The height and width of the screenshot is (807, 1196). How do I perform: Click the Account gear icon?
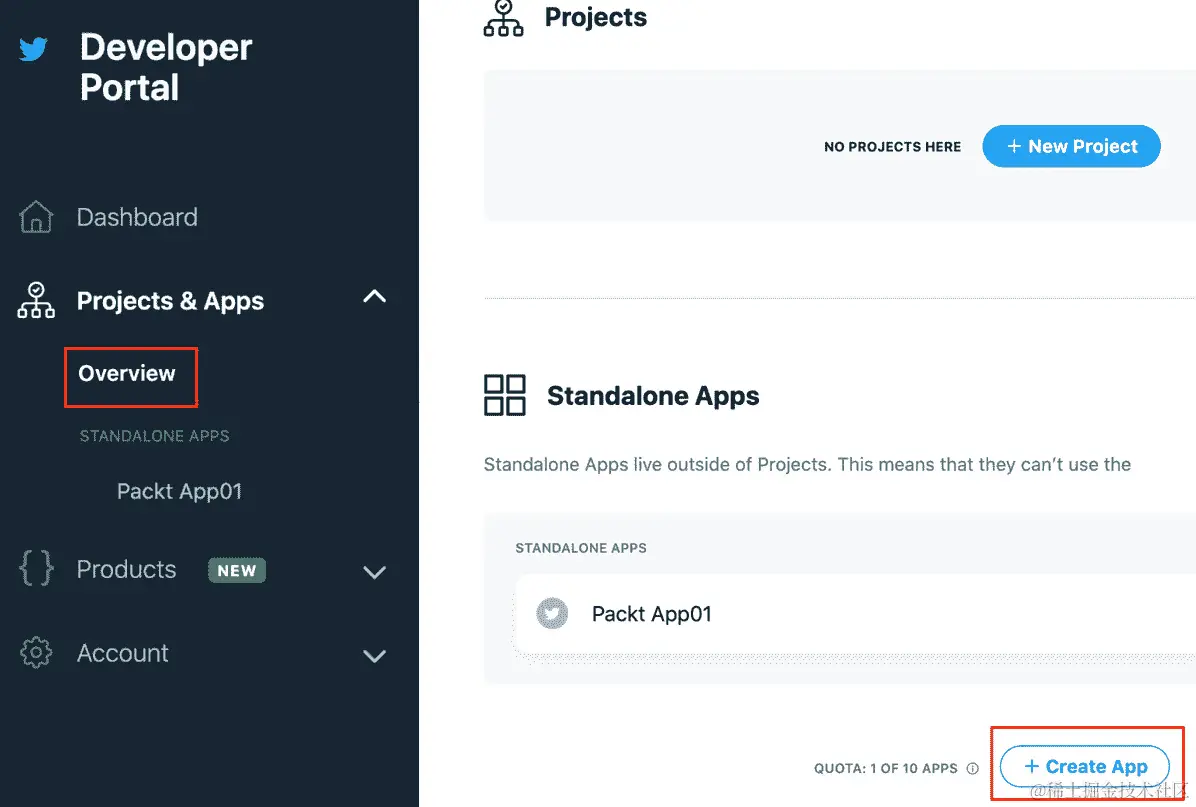(x=36, y=653)
